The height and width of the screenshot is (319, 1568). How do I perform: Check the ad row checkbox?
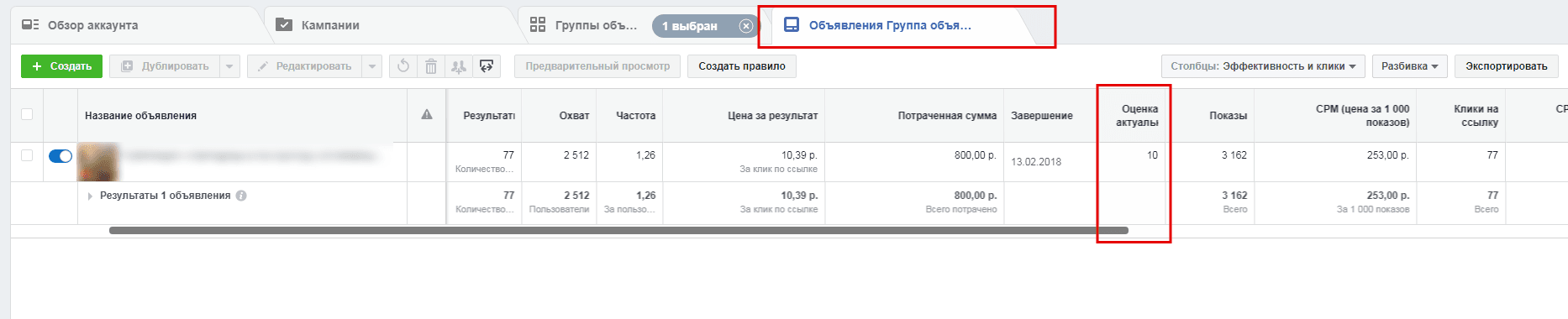coord(27,155)
